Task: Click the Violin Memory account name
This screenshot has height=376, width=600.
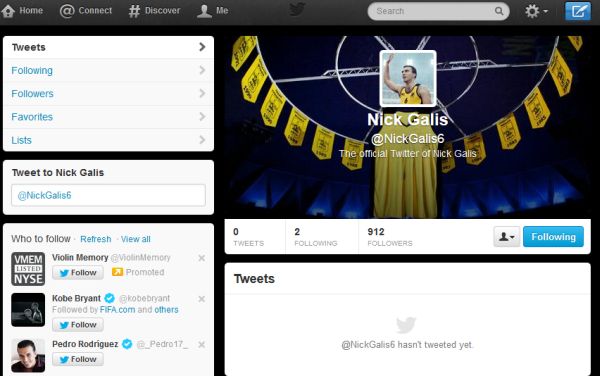Action: (x=80, y=258)
